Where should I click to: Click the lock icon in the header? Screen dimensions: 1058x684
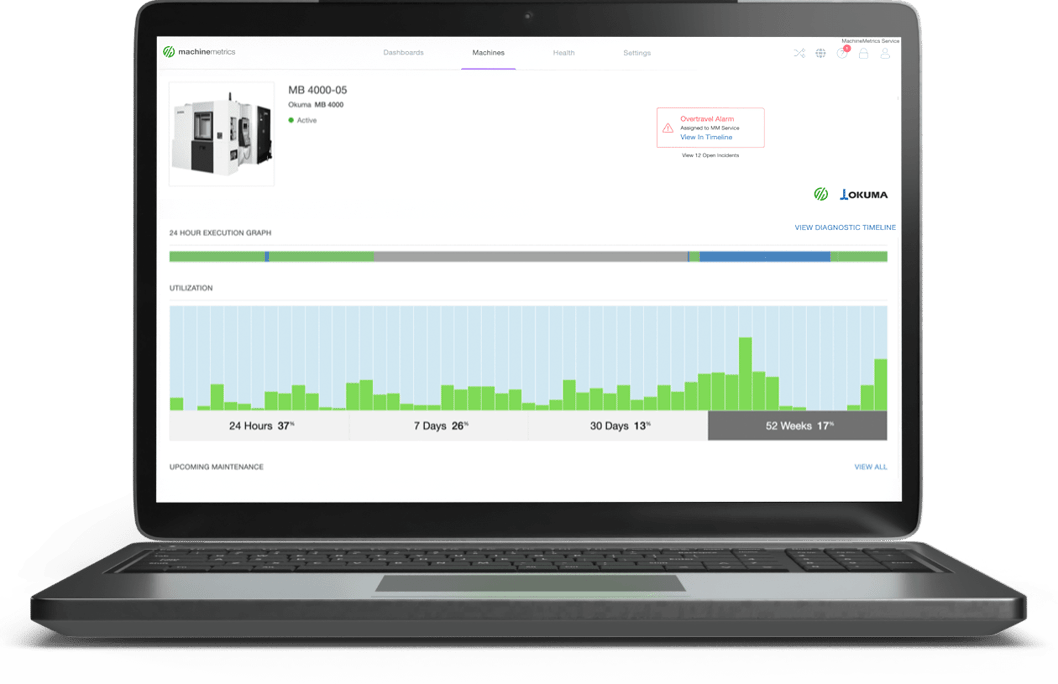[x=863, y=53]
